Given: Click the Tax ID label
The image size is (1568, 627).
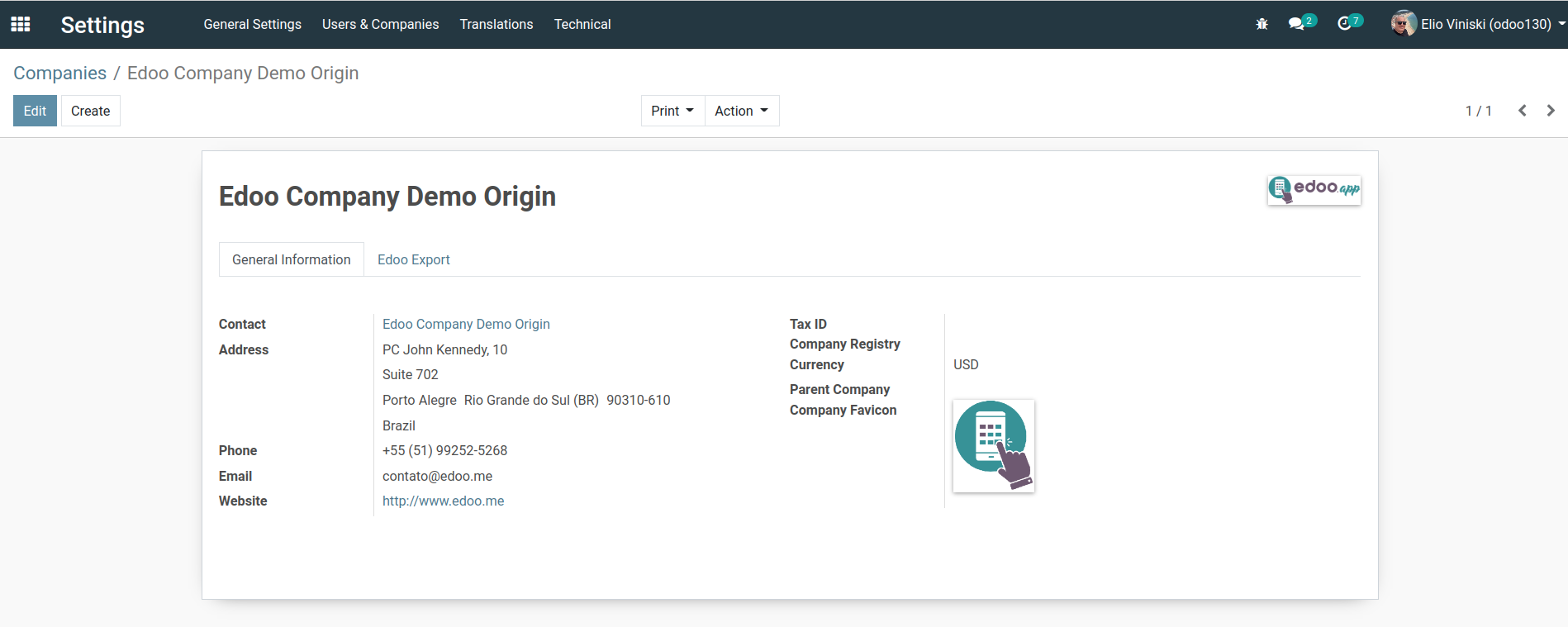Looking at the screenshot, I should (808, 324).
